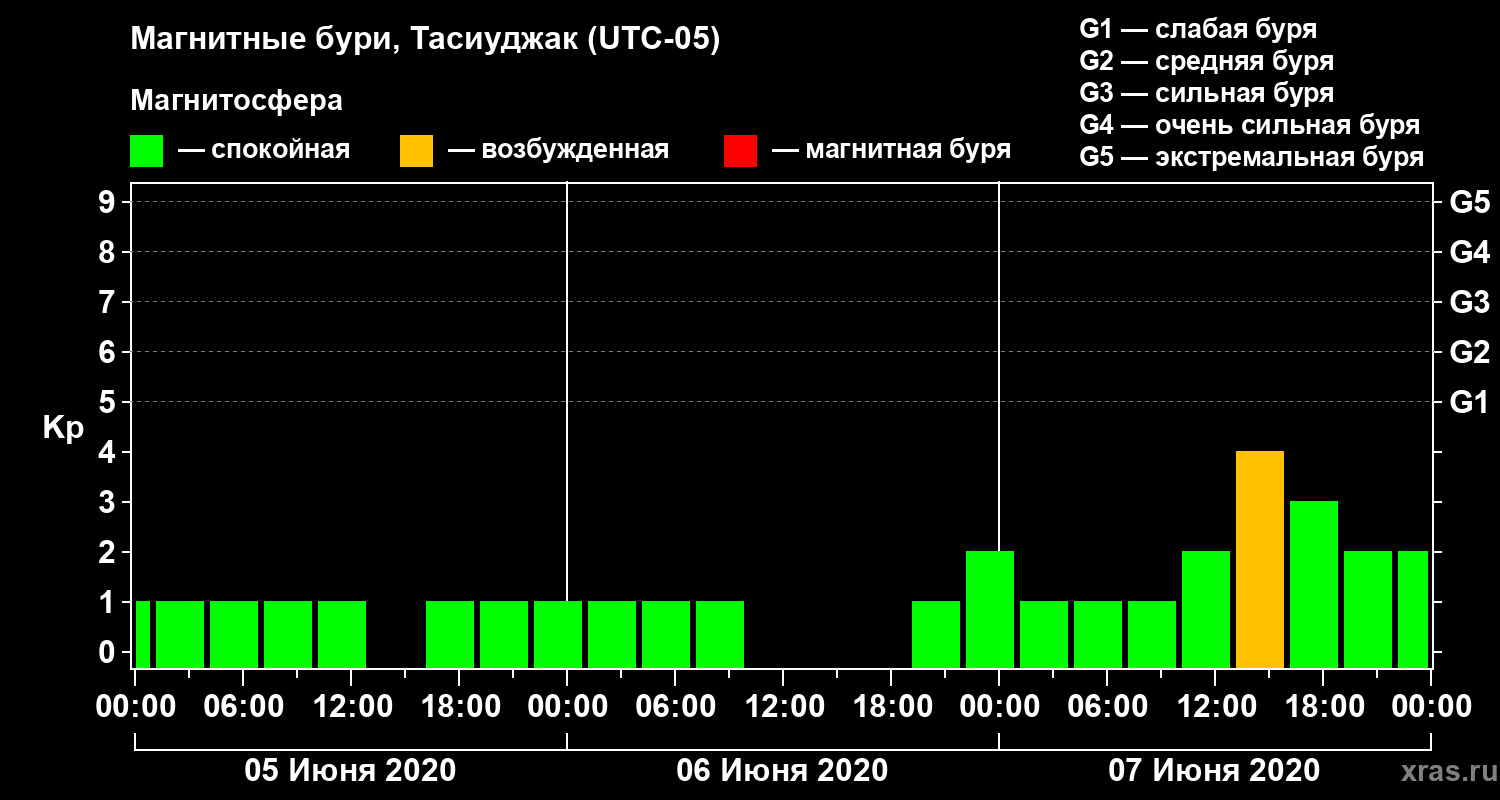The height and width of the screenshot is (800, 1500).
Task: Click 'G1 — слабая буря' legend line
Action: [x=1198, y=29]
